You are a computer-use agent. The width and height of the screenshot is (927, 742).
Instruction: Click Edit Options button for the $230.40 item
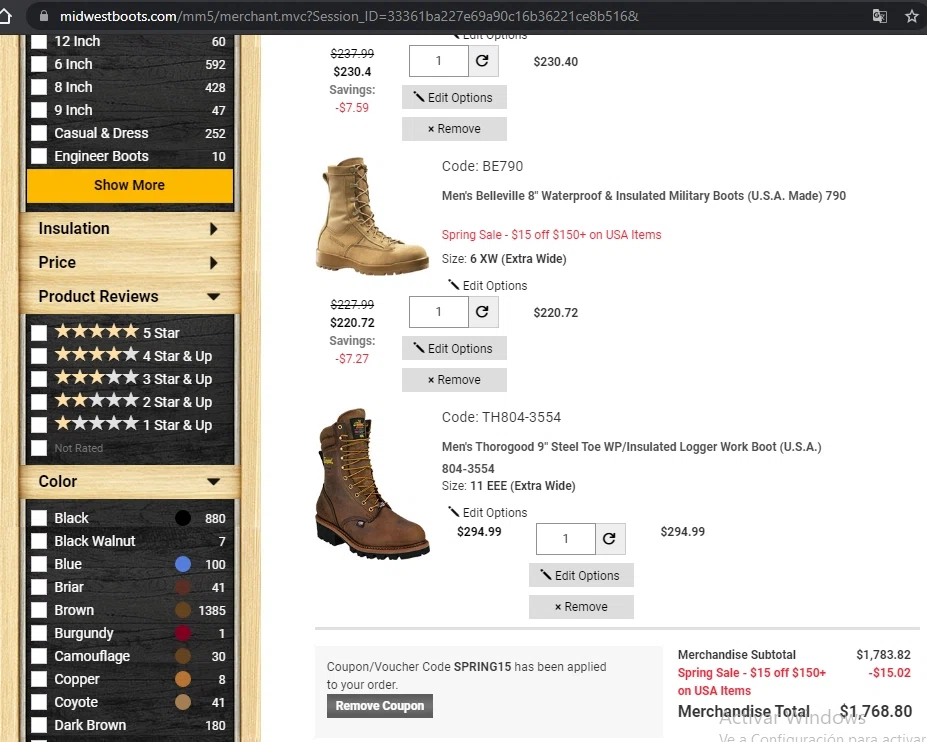click(454, 98)
